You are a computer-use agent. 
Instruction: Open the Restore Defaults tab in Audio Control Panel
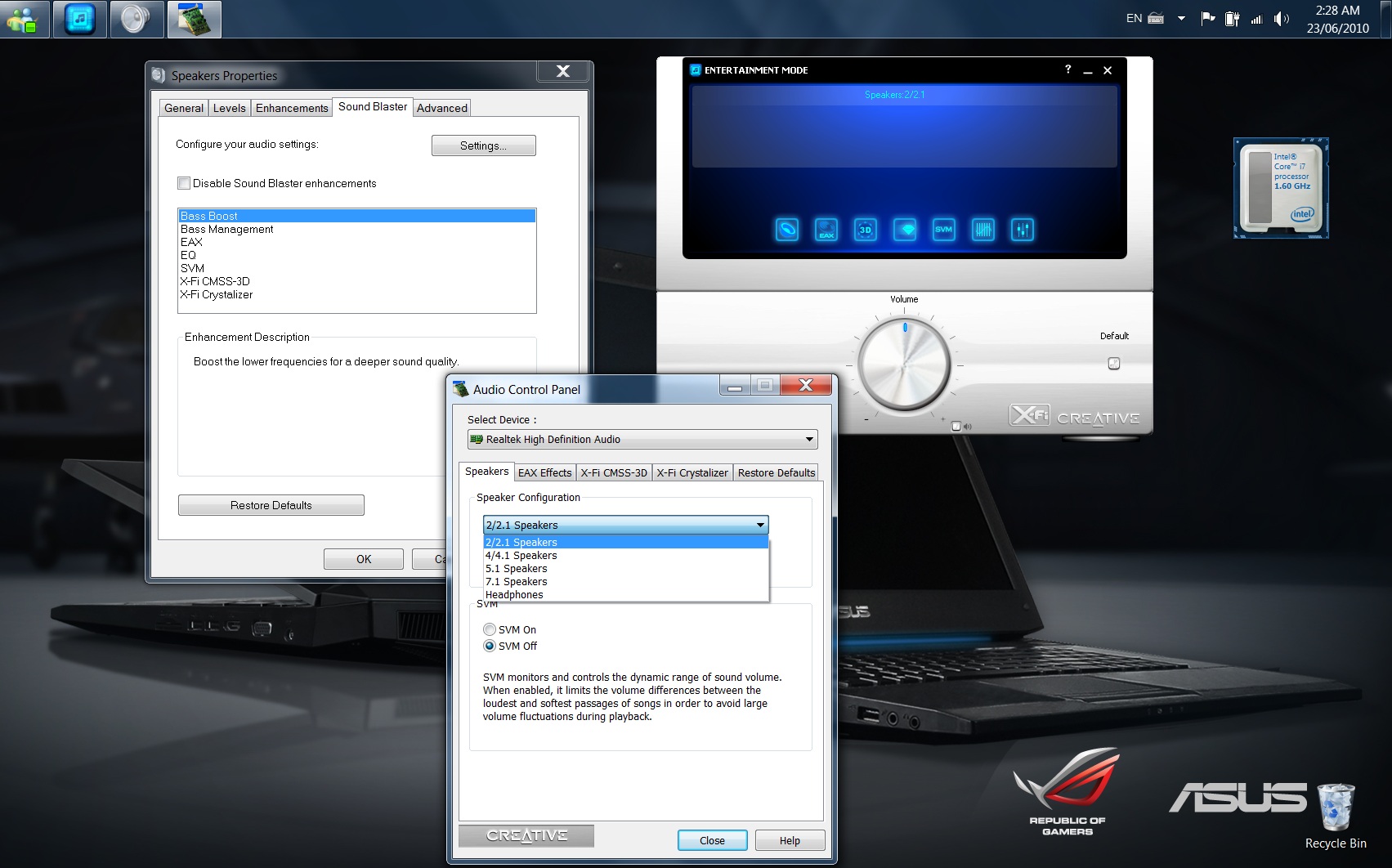tap(777, 472)
